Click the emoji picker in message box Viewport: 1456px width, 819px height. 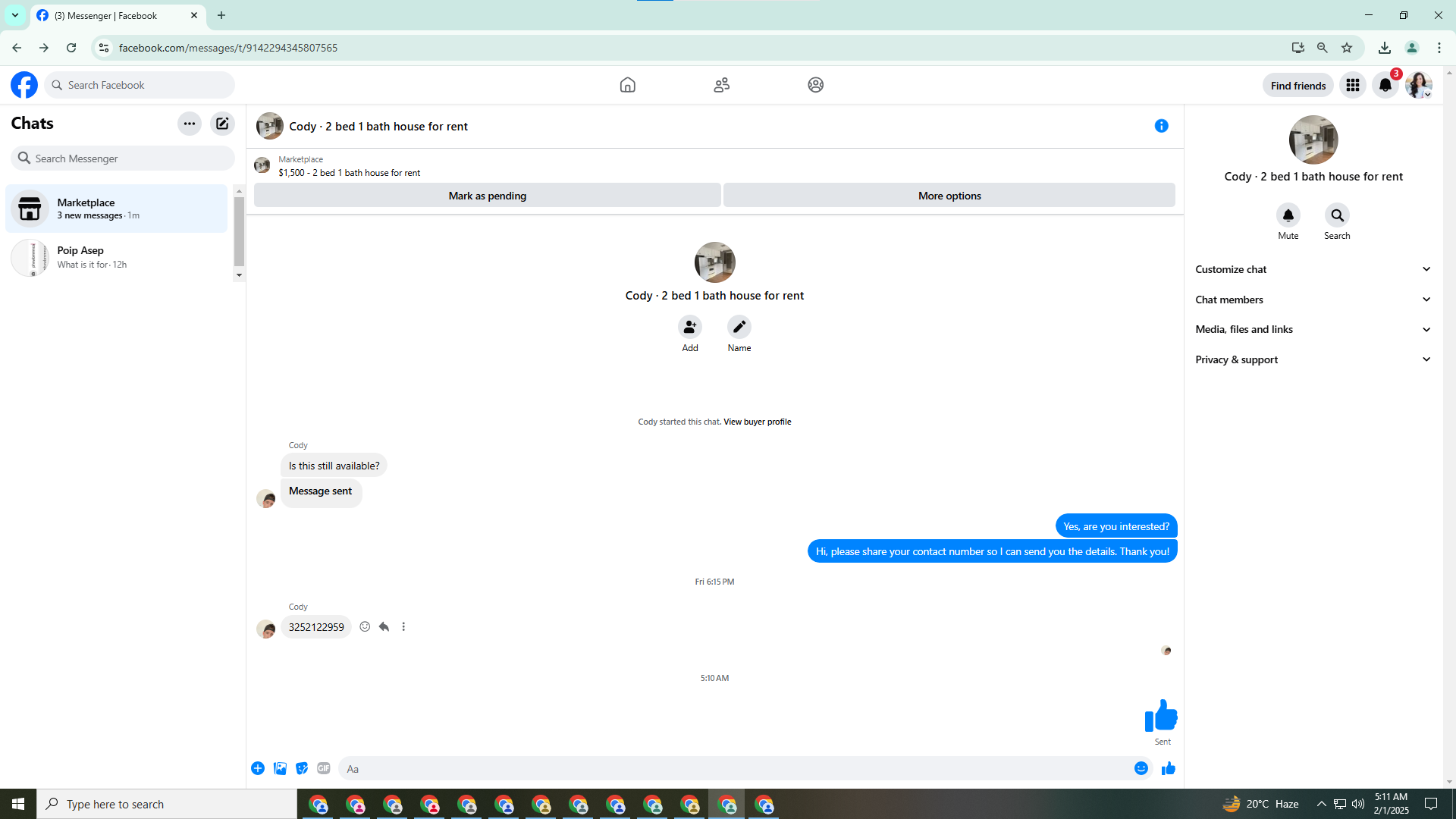point(1141,768)
